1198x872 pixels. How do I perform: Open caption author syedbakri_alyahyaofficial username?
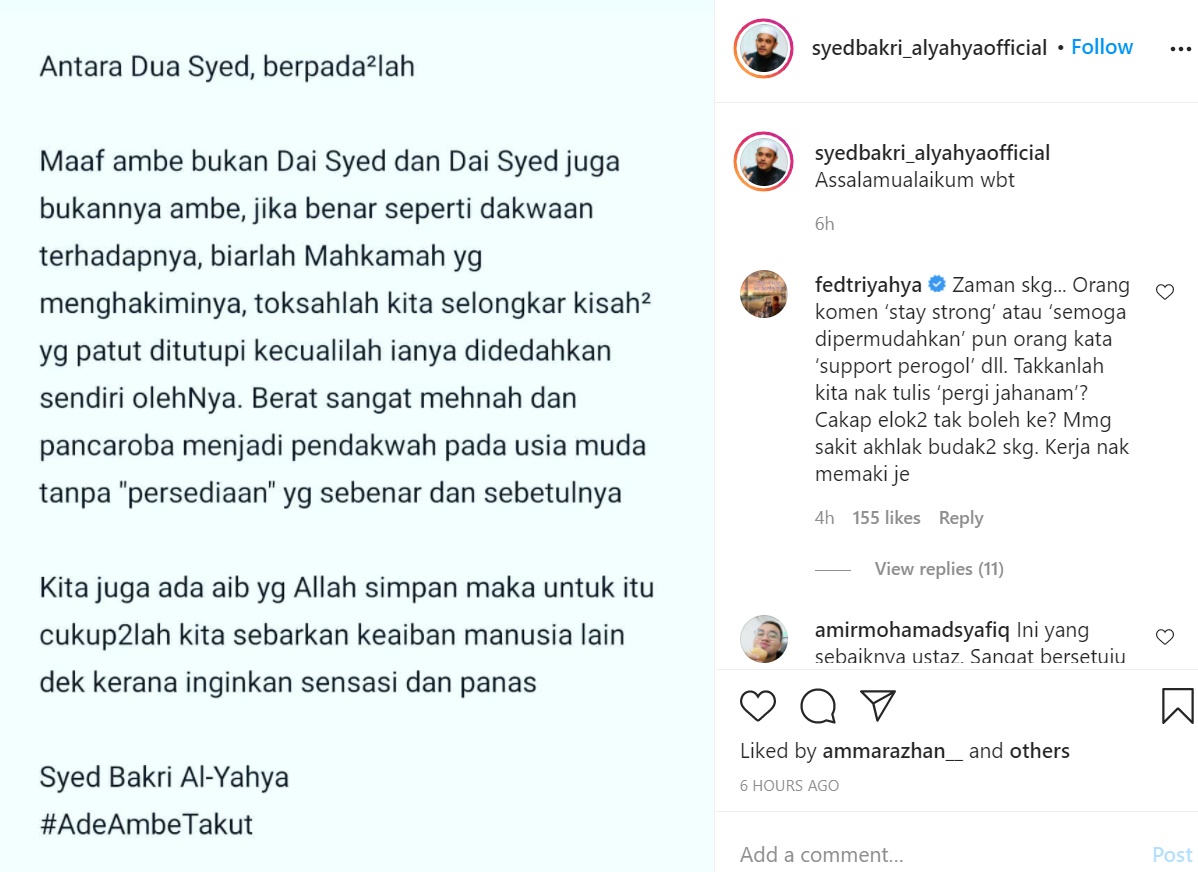932,153
